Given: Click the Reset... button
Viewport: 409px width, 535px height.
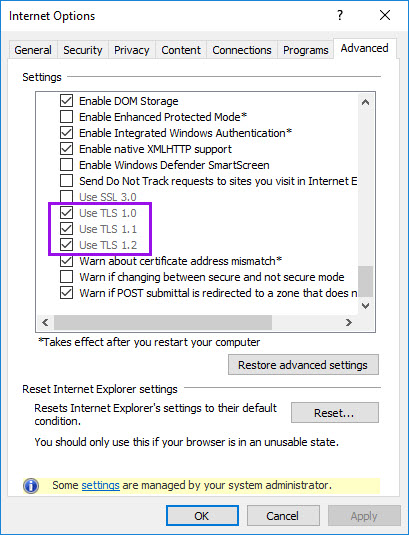Looking at the screenshot, I should coord(334,413).
